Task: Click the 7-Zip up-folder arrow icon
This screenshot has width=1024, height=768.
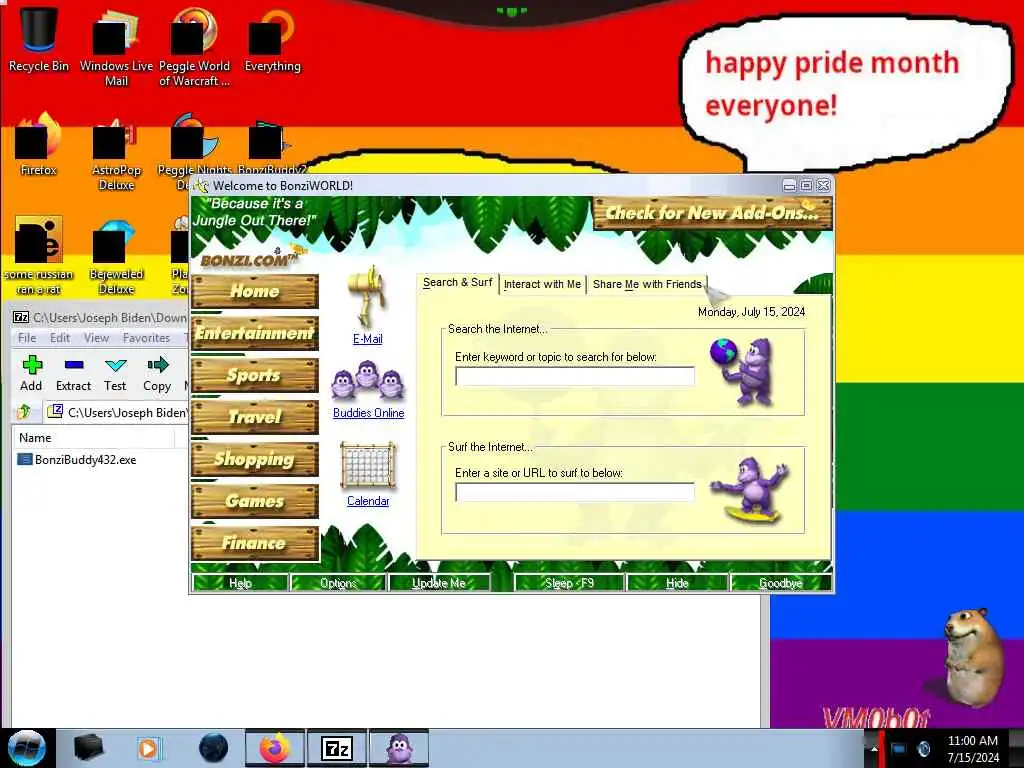Action: [24, 411]
